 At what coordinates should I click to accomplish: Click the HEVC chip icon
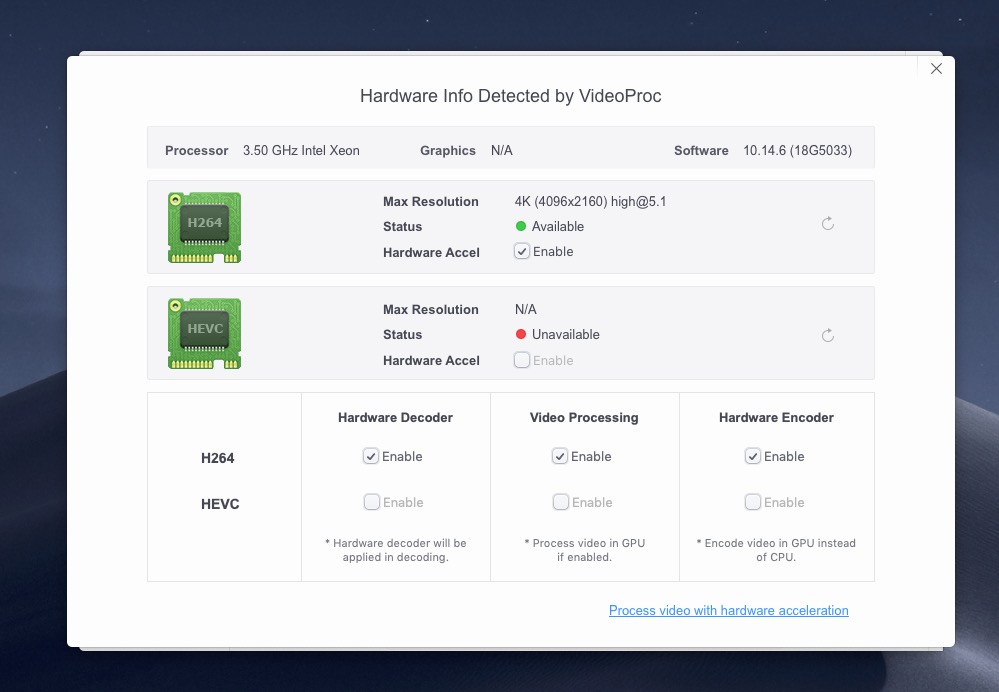click(205, 333)
